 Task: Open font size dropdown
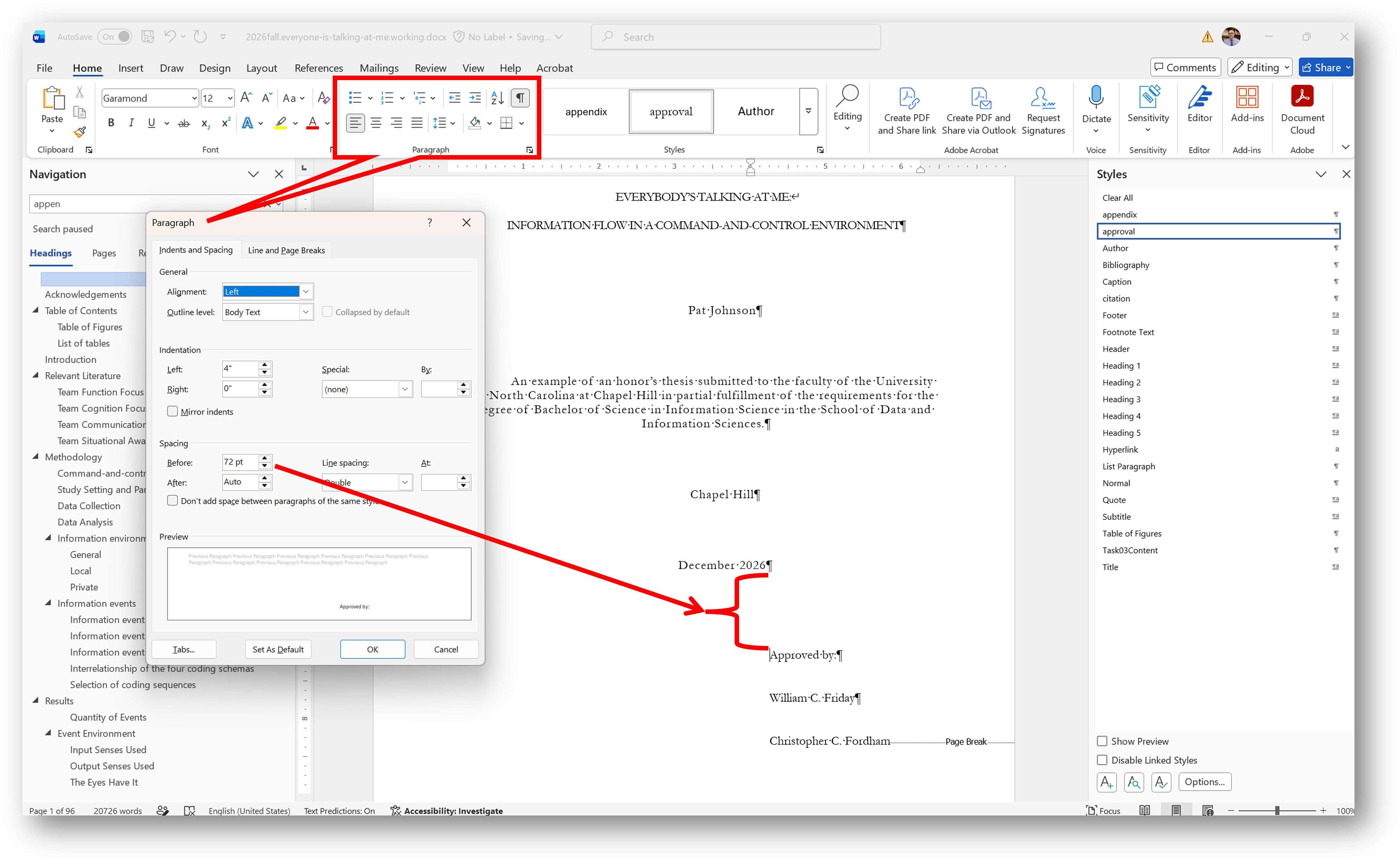click(229, 98)
